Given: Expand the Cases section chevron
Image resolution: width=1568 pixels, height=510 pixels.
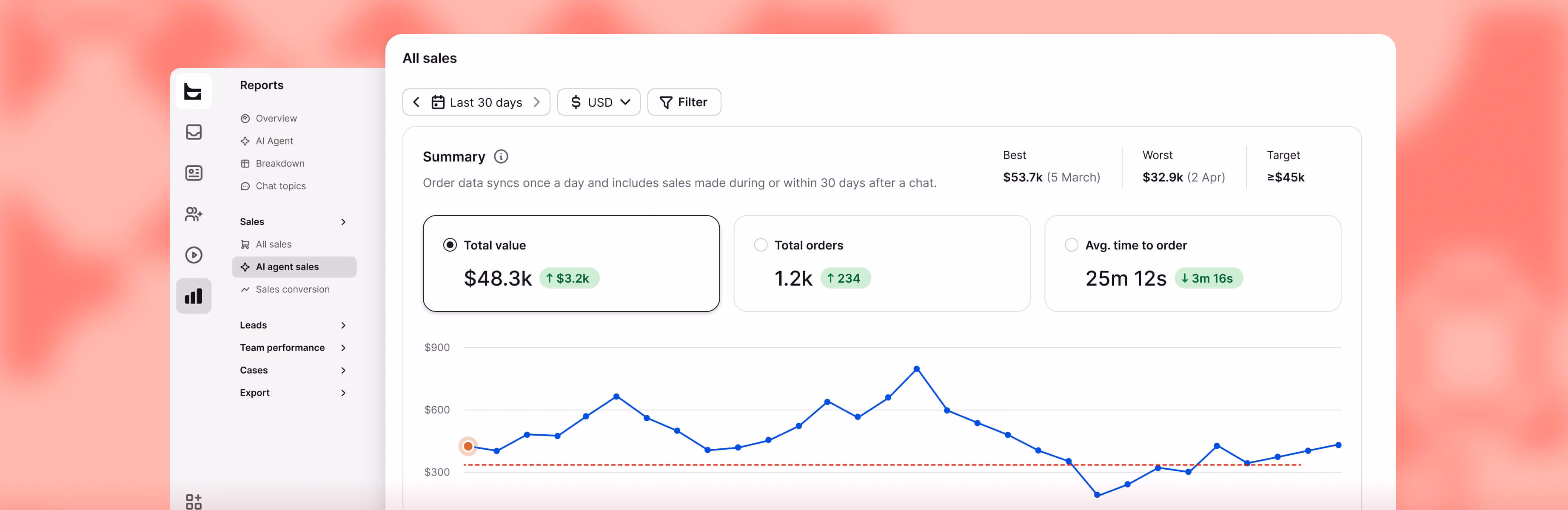Looking at the screenshot, I should [343, 370].
